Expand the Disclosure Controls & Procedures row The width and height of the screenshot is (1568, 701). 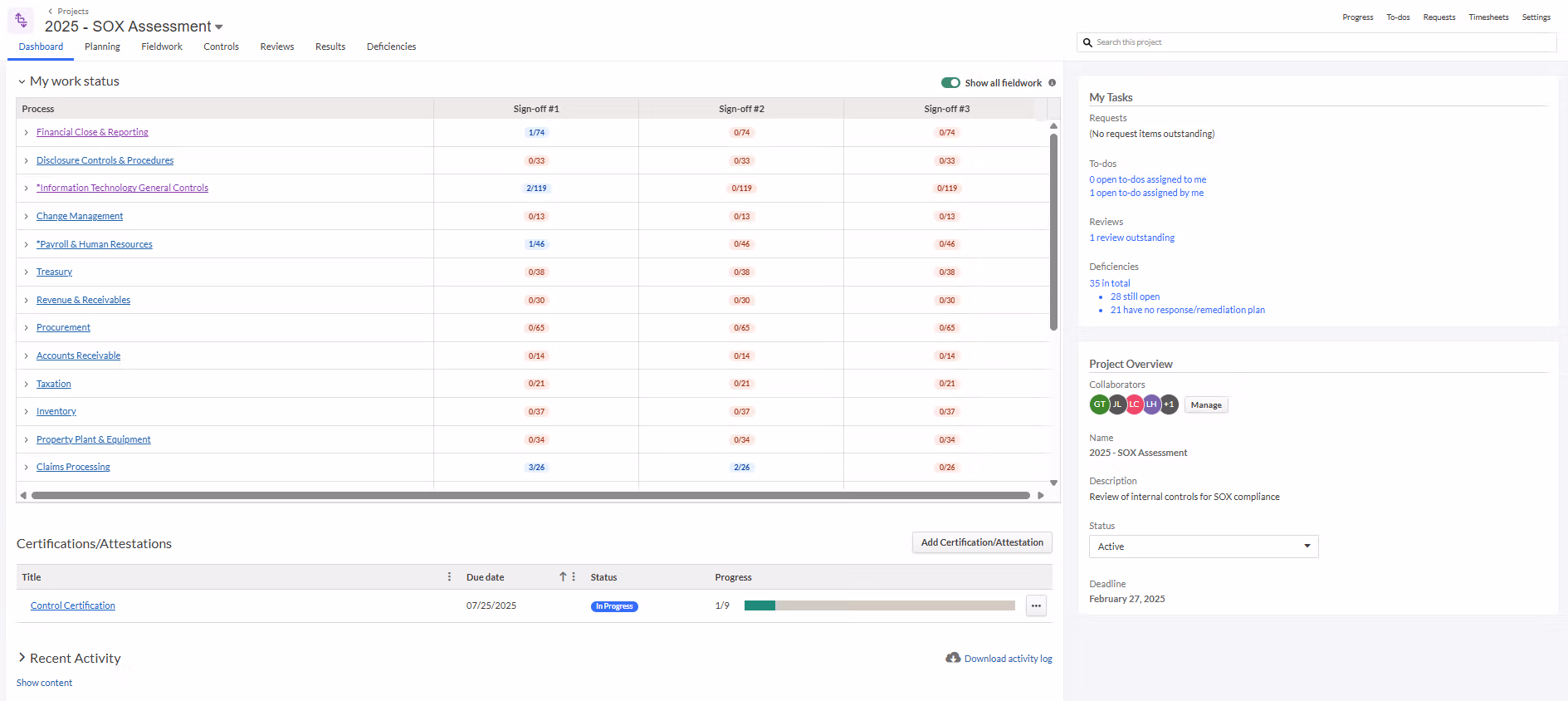pyautogui.click(x=26, y=161)
